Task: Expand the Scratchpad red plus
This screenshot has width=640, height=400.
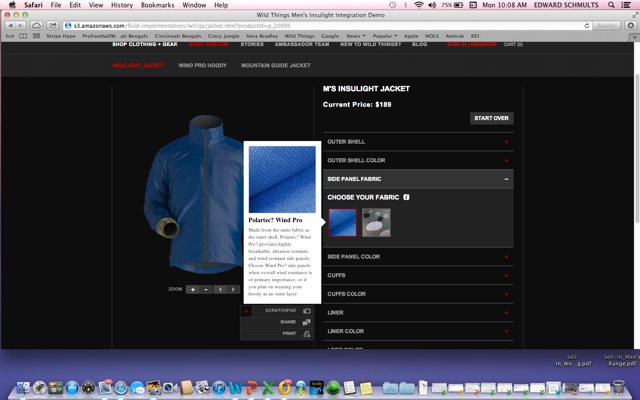Action: (x=246, y=311)
